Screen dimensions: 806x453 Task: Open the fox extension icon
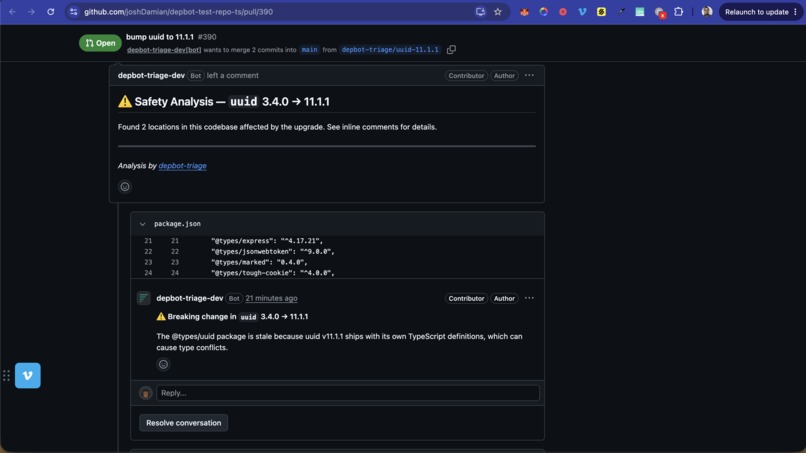click(x=524, y=12)
